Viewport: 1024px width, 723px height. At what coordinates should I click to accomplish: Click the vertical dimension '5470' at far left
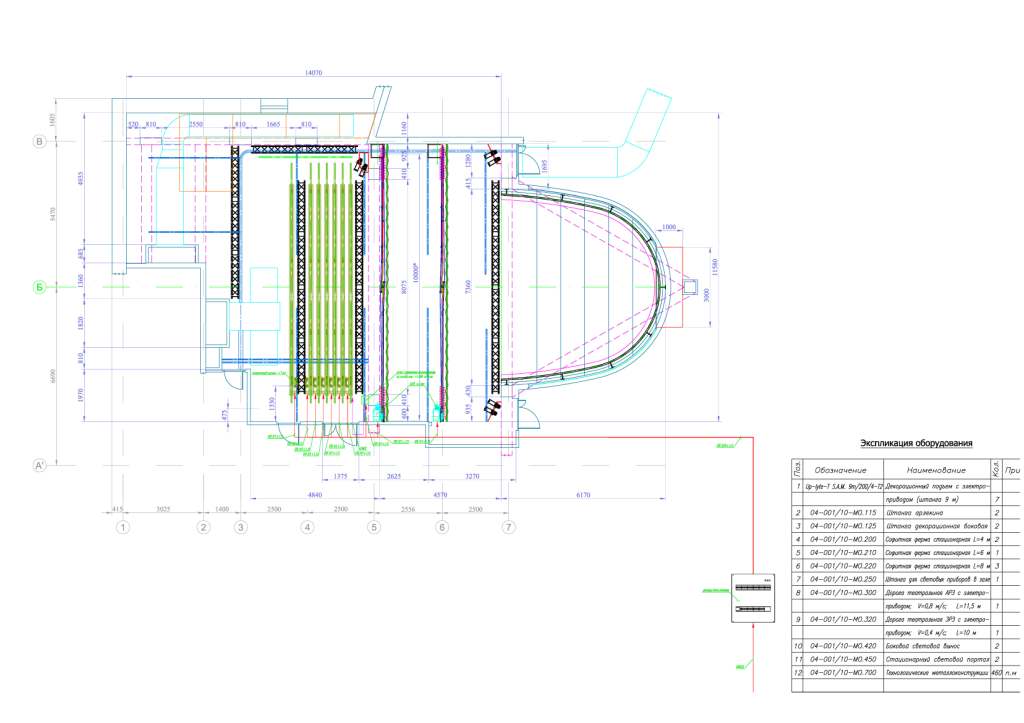pyautogui.click(x=53, y=214)
